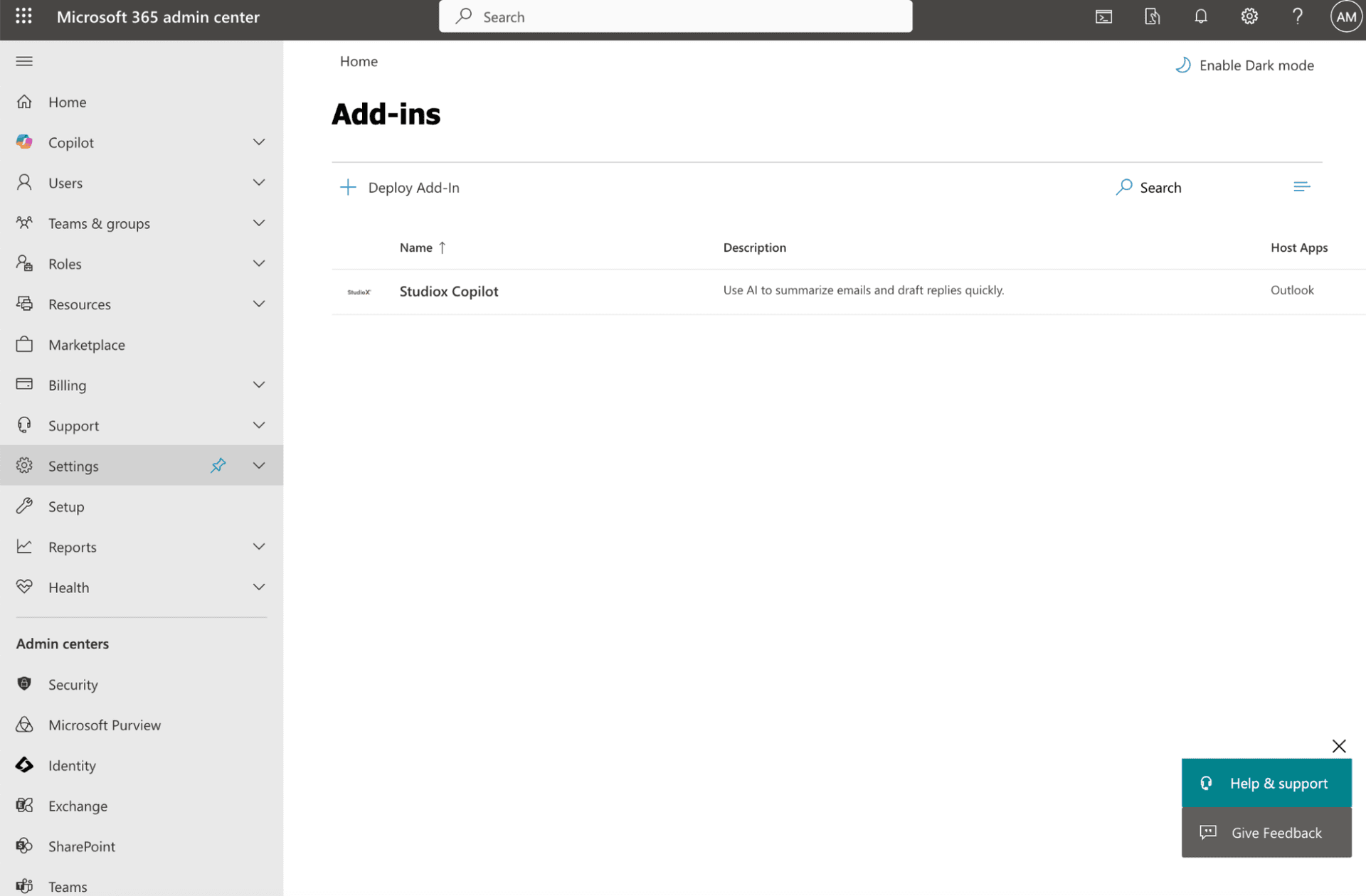Expand the Billing section chevron

[259, 385]
